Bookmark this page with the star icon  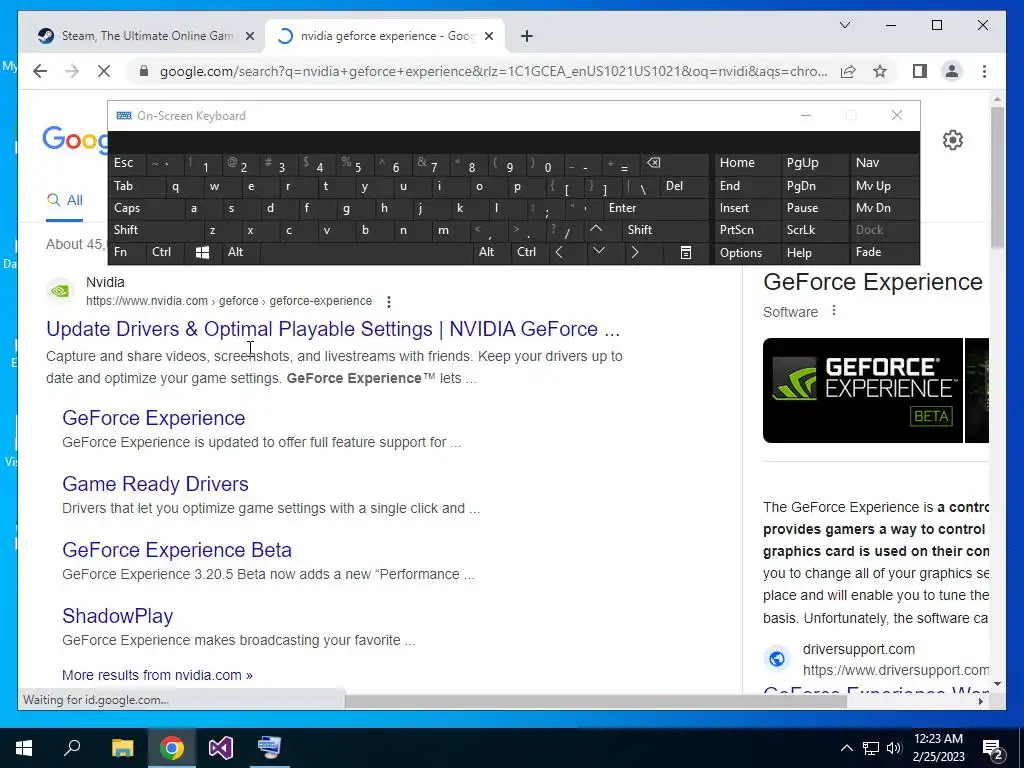pyautogui.click(x=880, y=71)
